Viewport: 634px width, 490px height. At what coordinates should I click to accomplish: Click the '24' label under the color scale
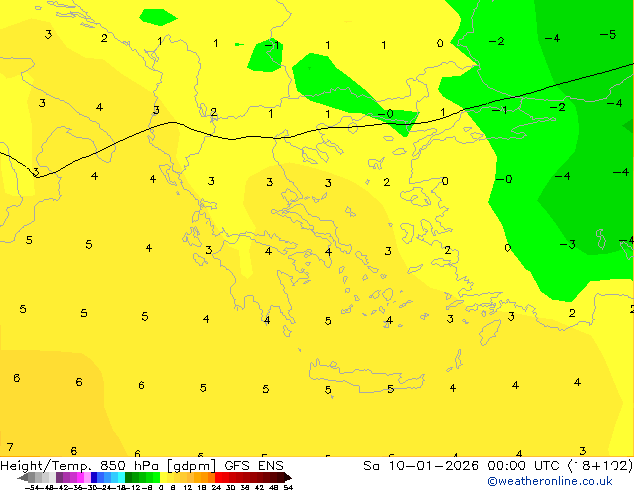(216, 487)
